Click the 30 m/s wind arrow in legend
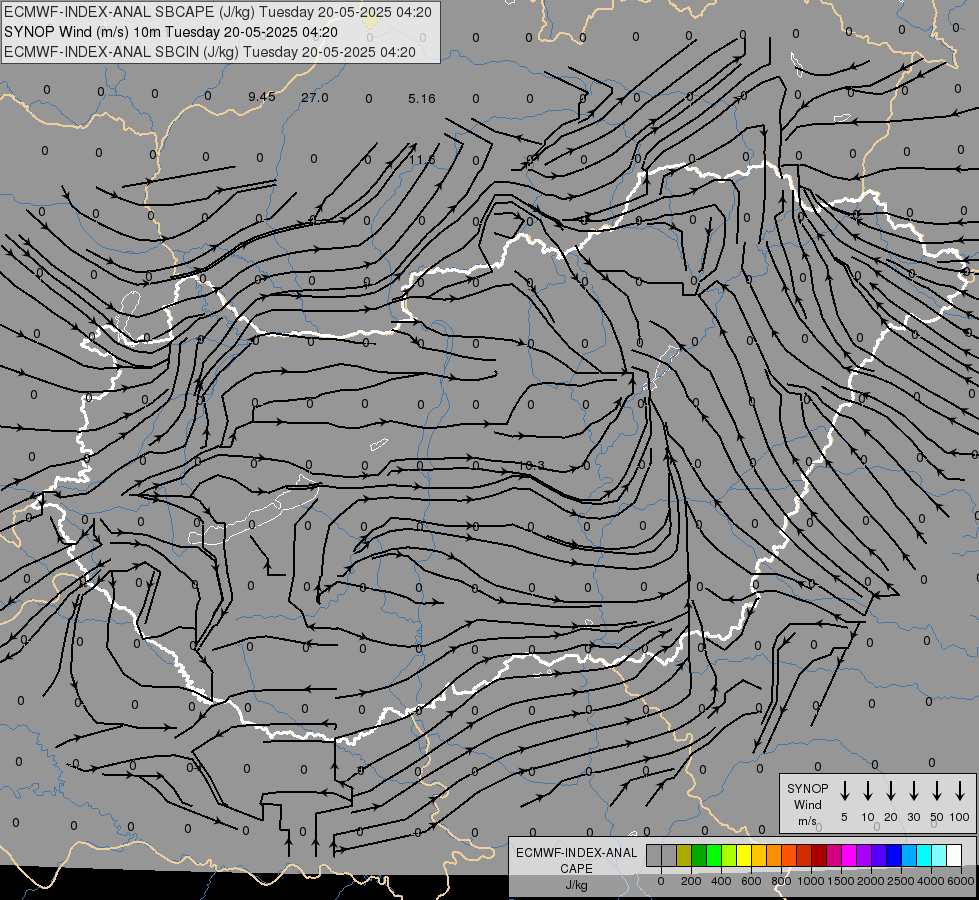 click(x=913, y=791)
